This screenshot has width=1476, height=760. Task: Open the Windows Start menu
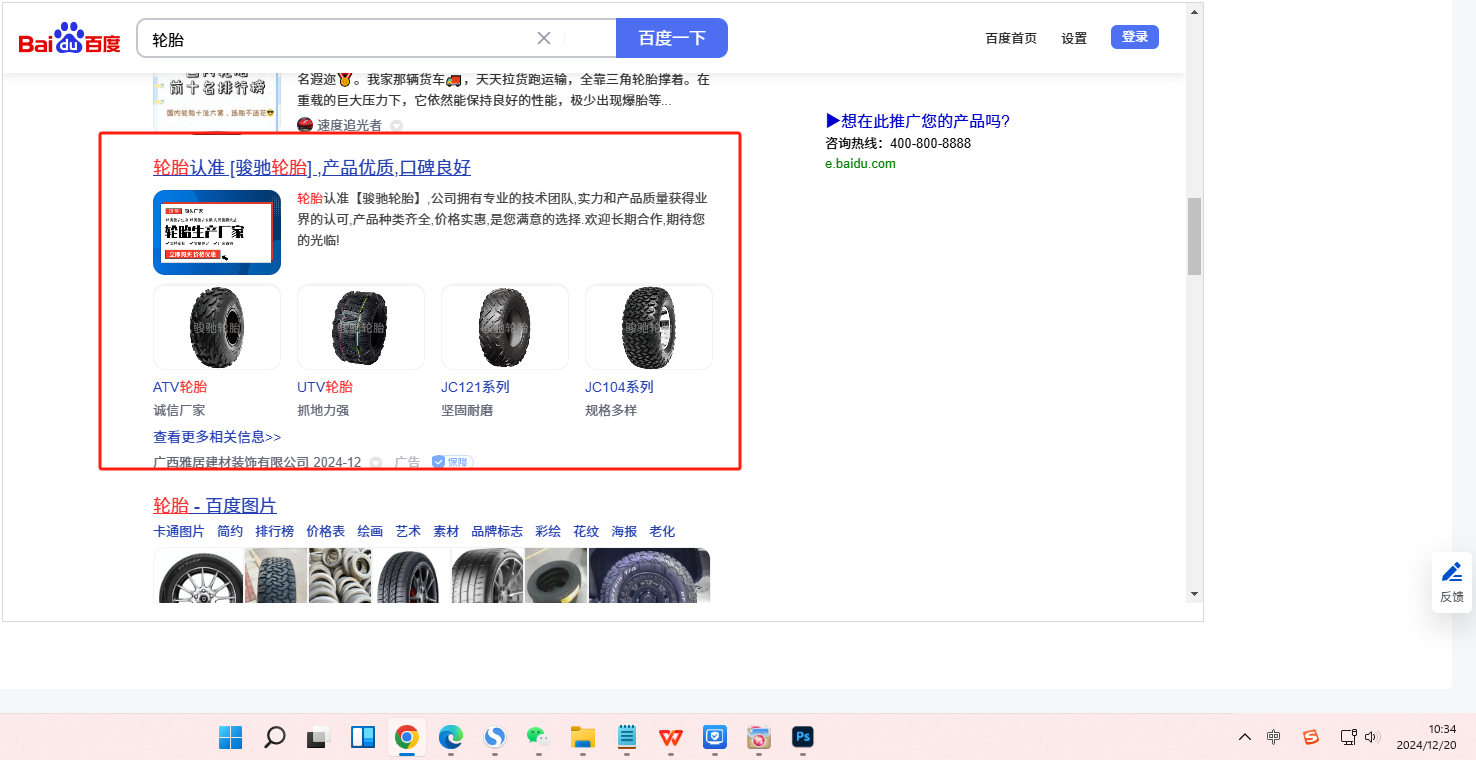click(x=230, y=738)
